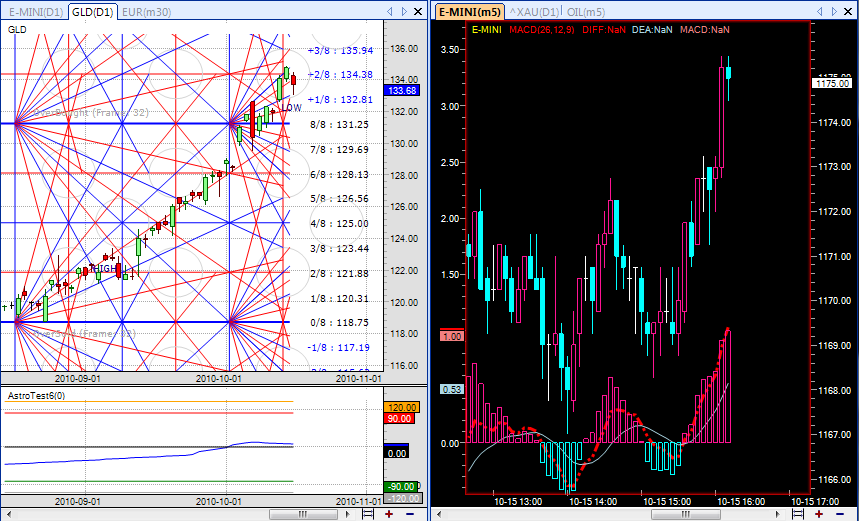Click the black 0.00 level tag
859x521 pixels.
397,453
